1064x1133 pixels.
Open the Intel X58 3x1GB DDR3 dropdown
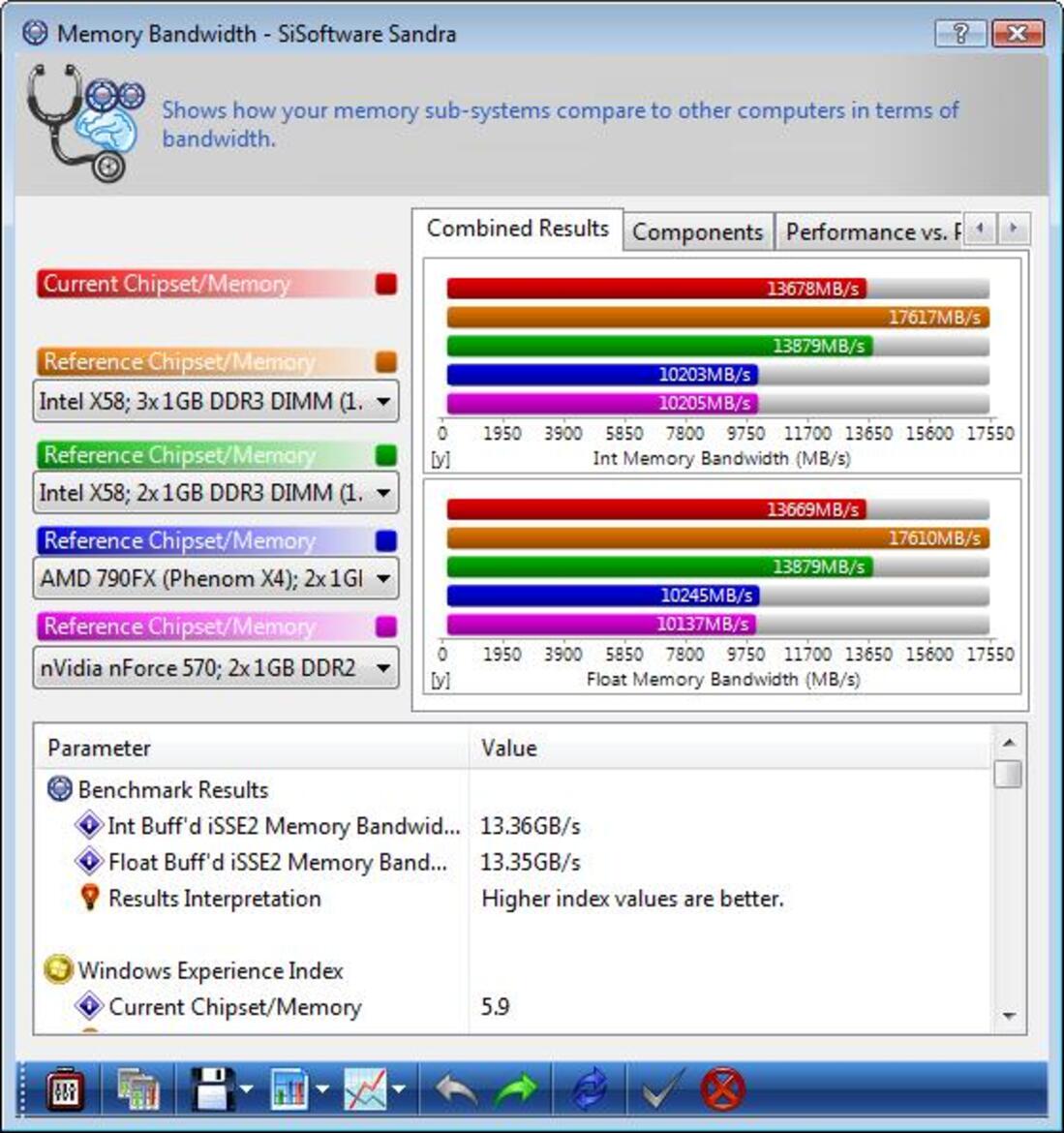[x=216, y=401]
